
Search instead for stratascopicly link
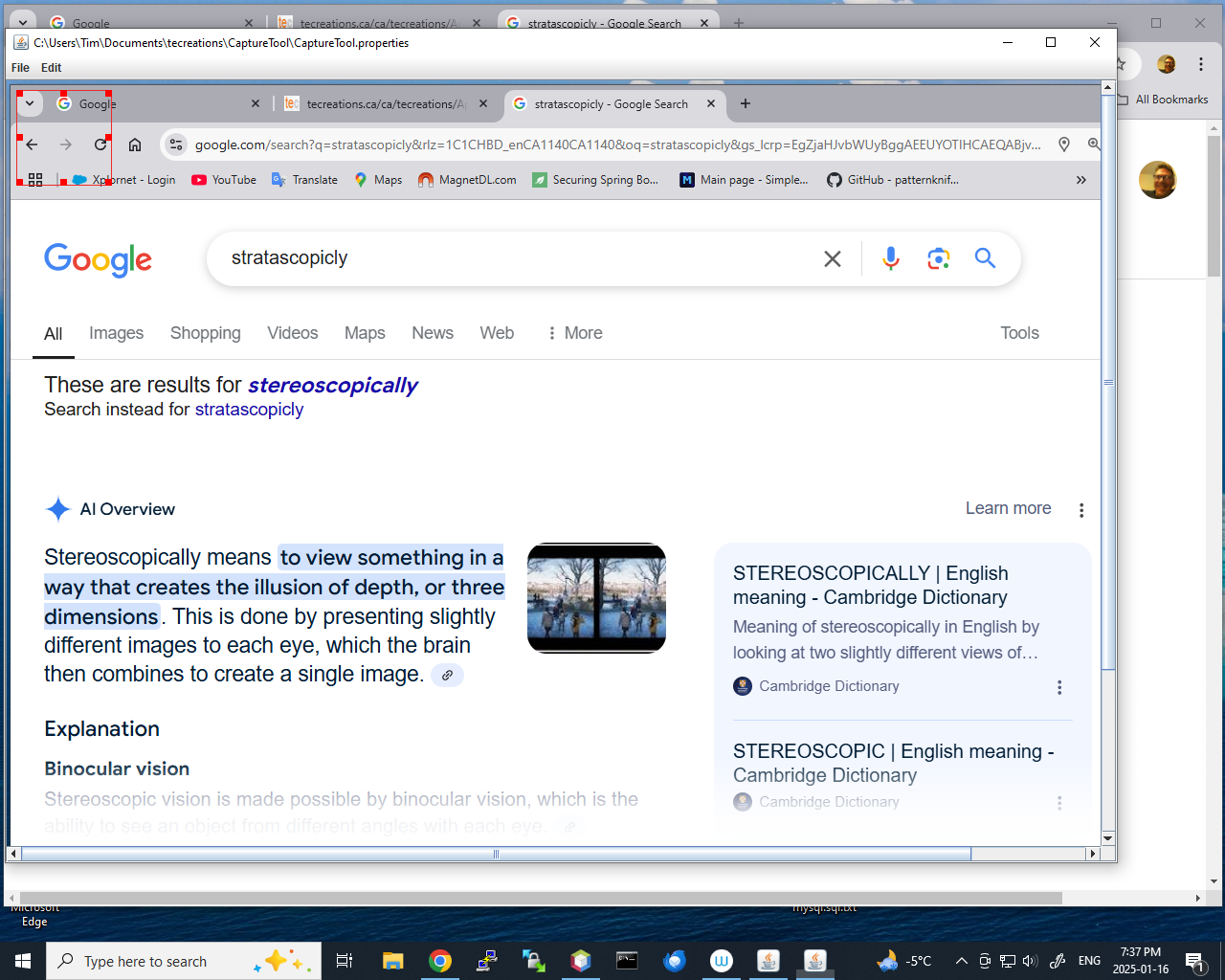click(x=249, y=410)
